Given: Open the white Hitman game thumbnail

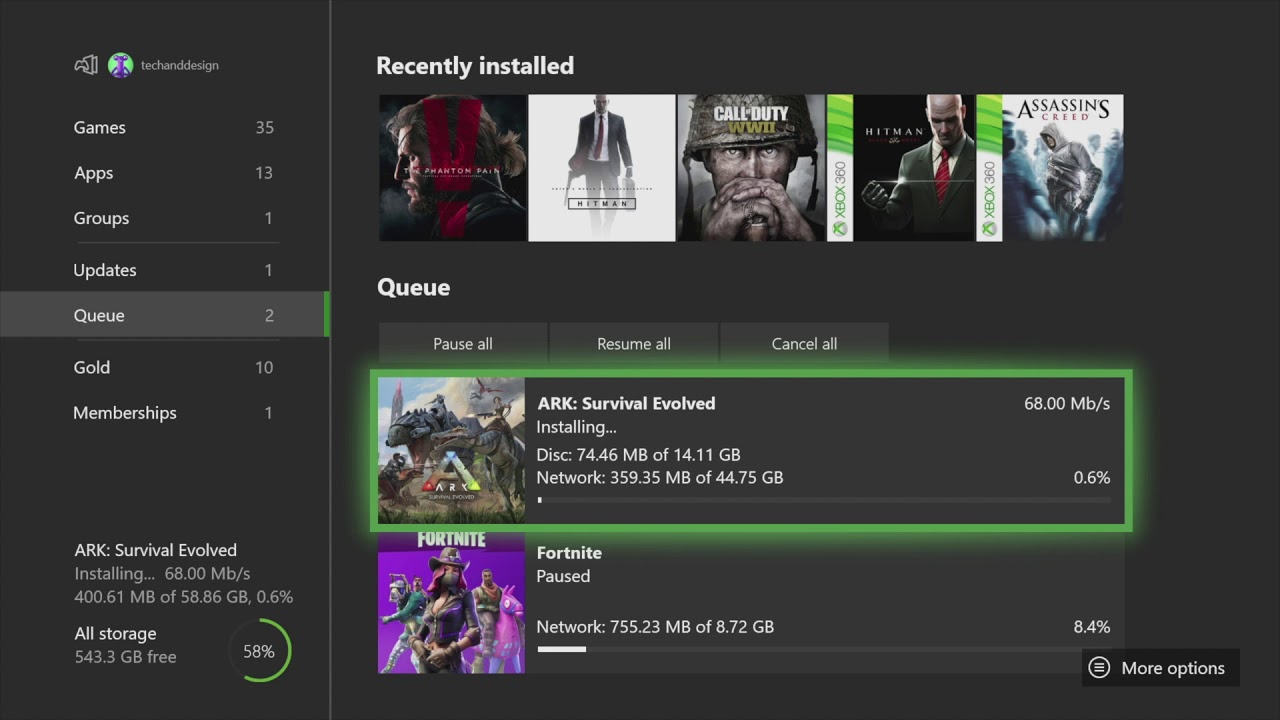Looking at the screenshot, I should (602, 168).
